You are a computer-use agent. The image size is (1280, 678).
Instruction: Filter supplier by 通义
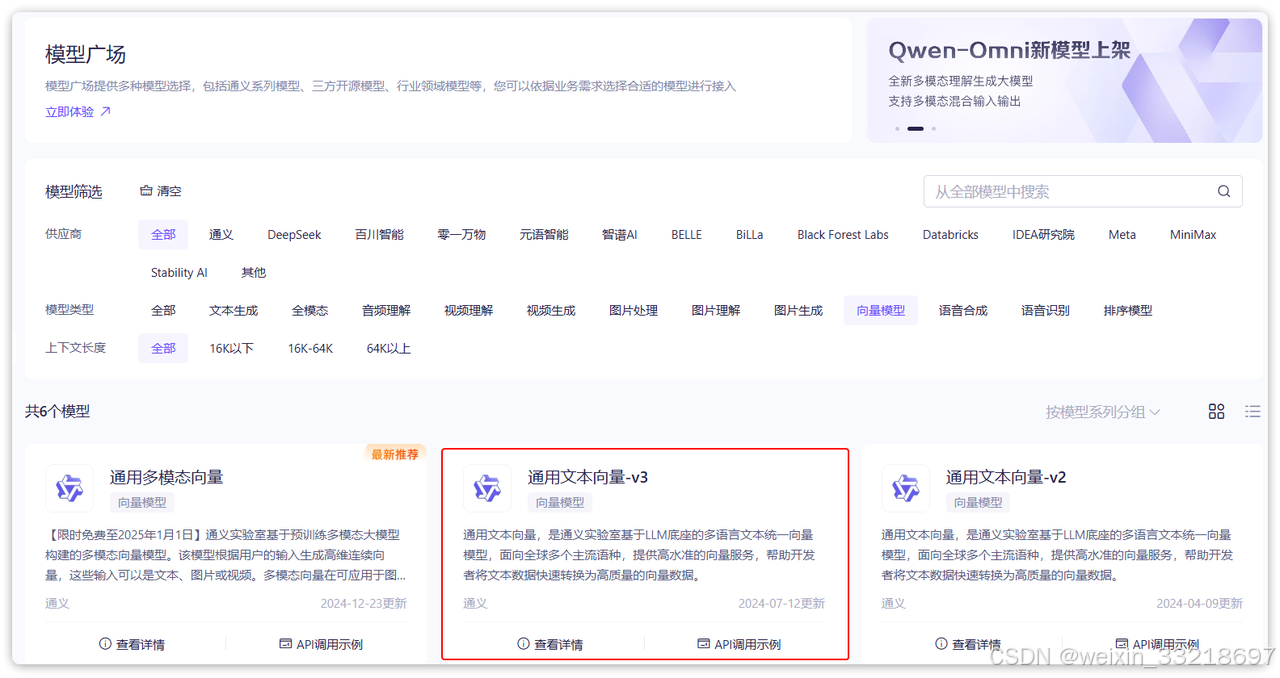(x=221, y=234)
